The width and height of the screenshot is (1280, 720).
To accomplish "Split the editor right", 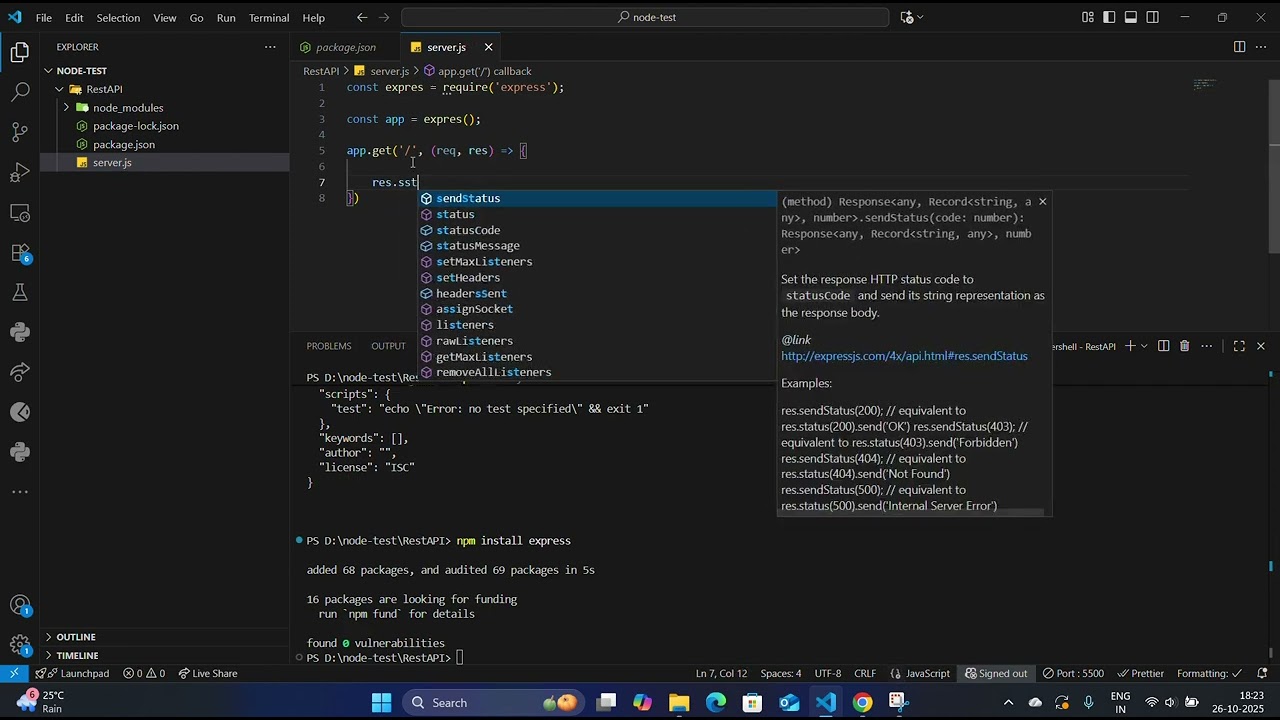I will [x=1239, y=47].
